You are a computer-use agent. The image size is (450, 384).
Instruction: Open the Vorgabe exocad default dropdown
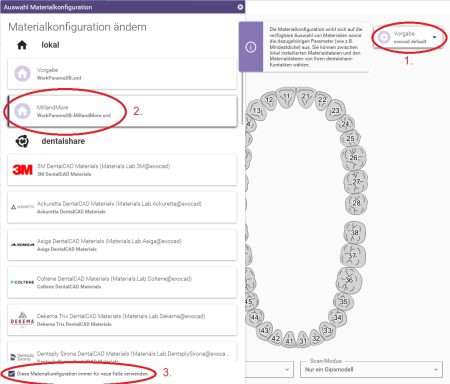(409, 37)
